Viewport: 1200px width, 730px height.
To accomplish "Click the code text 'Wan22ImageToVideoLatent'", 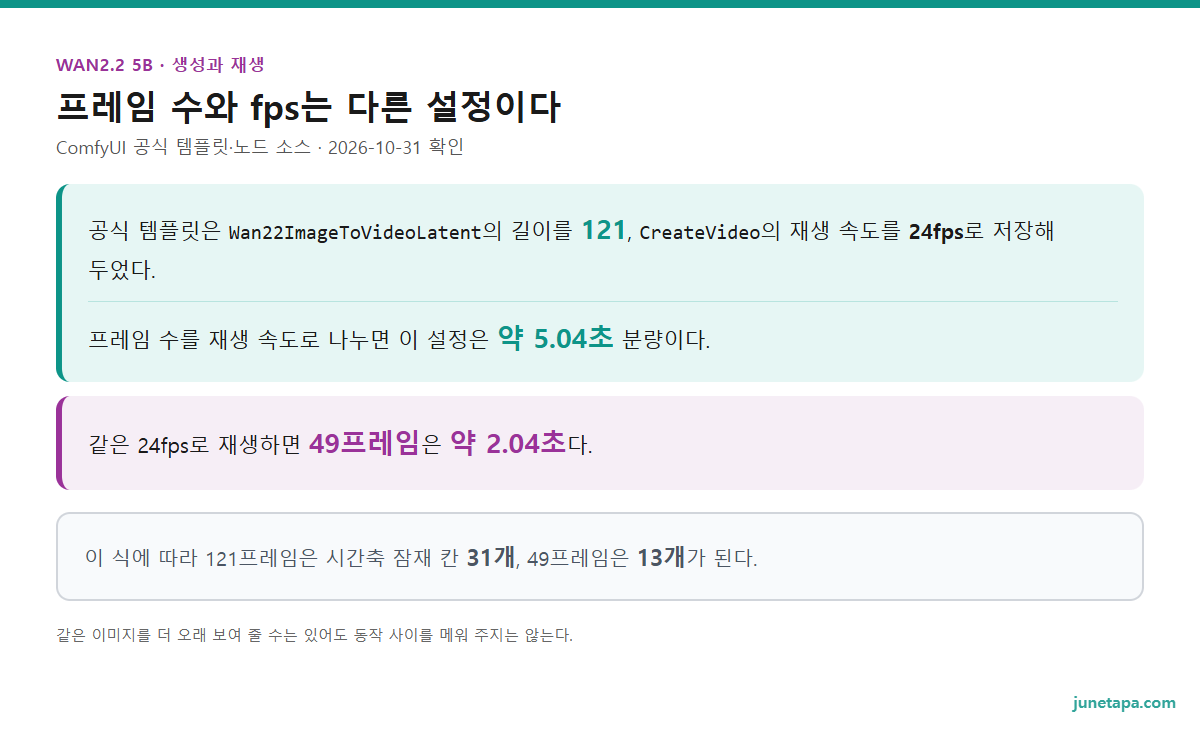I will [x=355, y=233].
